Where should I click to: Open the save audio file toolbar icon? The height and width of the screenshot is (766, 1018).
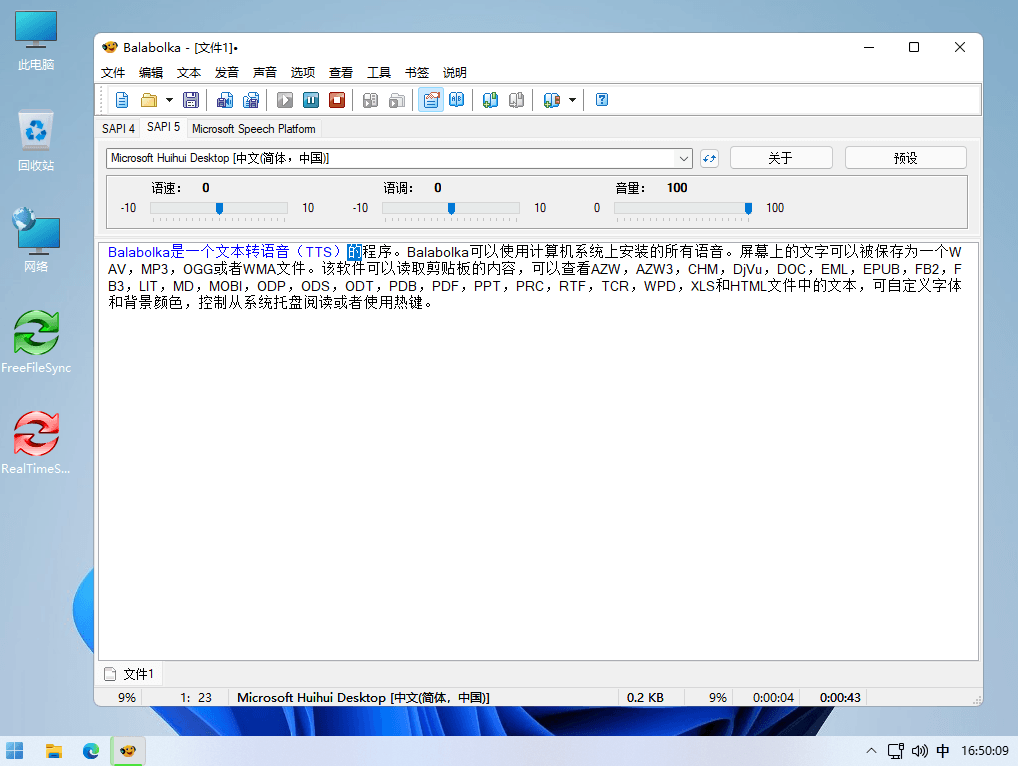(225, 99)
